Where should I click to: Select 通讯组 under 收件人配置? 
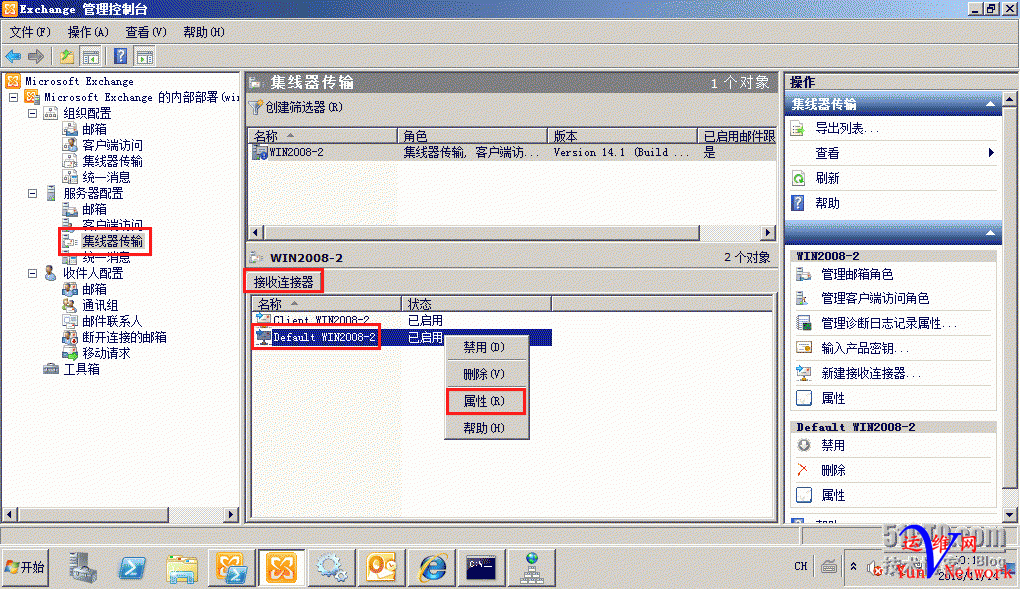tap(100, 305)
